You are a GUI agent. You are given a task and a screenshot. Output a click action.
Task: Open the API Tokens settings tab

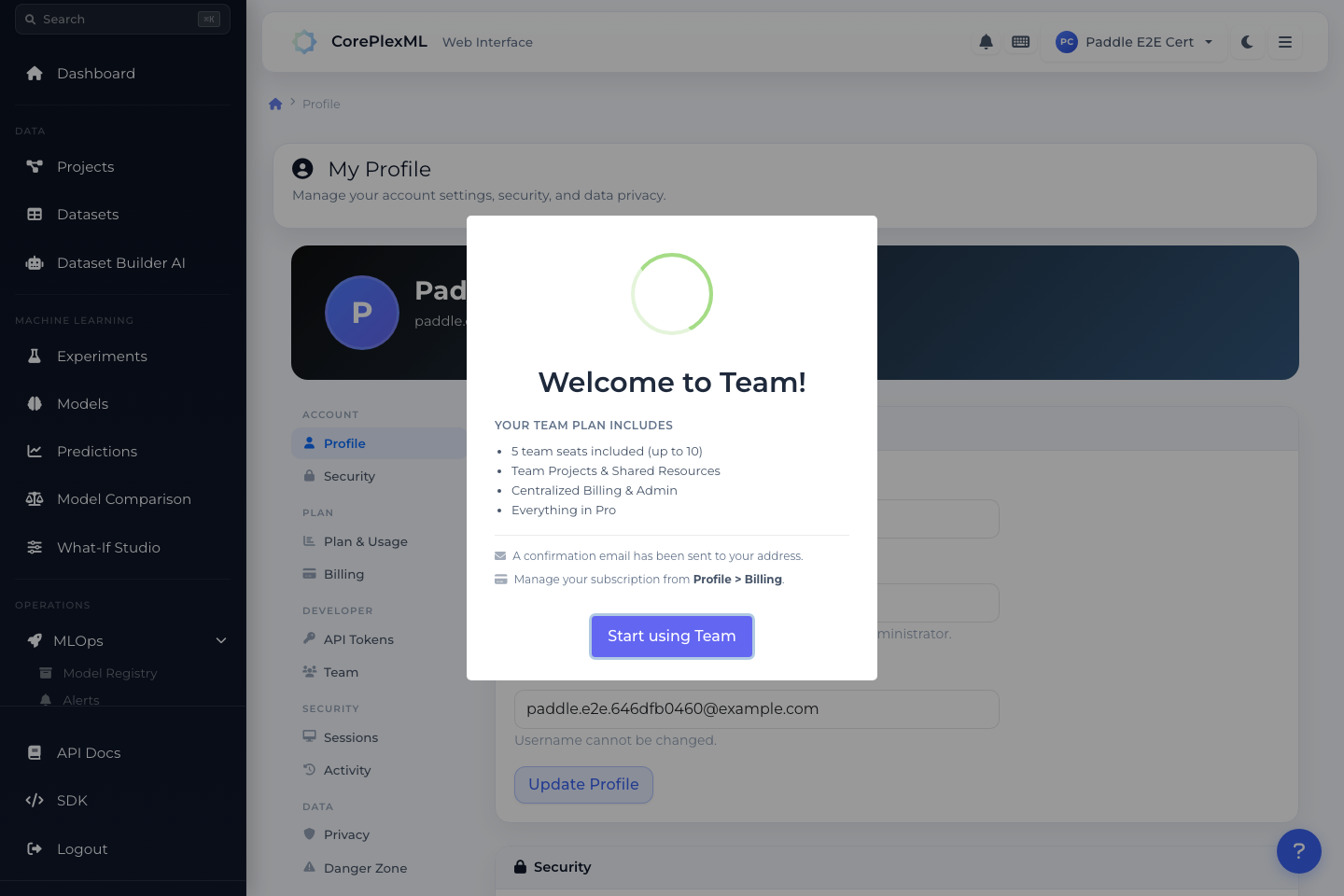point(358,640)
